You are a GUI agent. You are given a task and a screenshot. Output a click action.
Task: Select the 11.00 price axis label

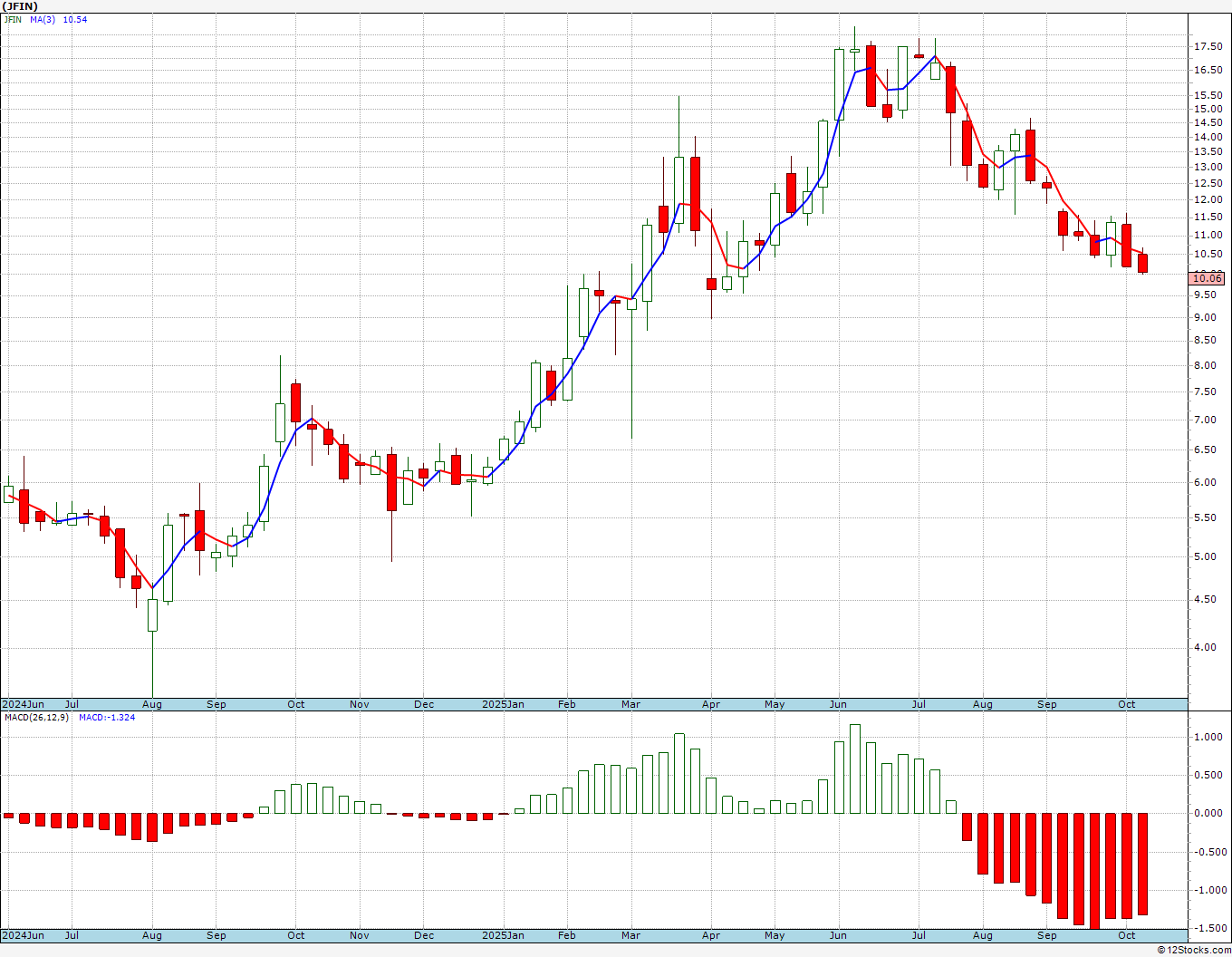coord(1208,236)
